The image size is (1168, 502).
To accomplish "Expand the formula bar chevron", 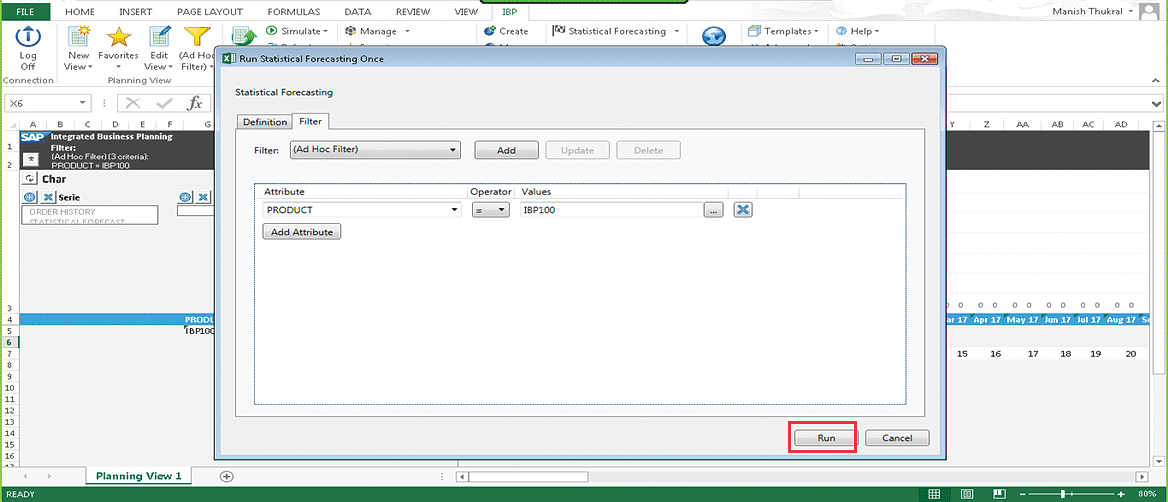I will 1156,104.
